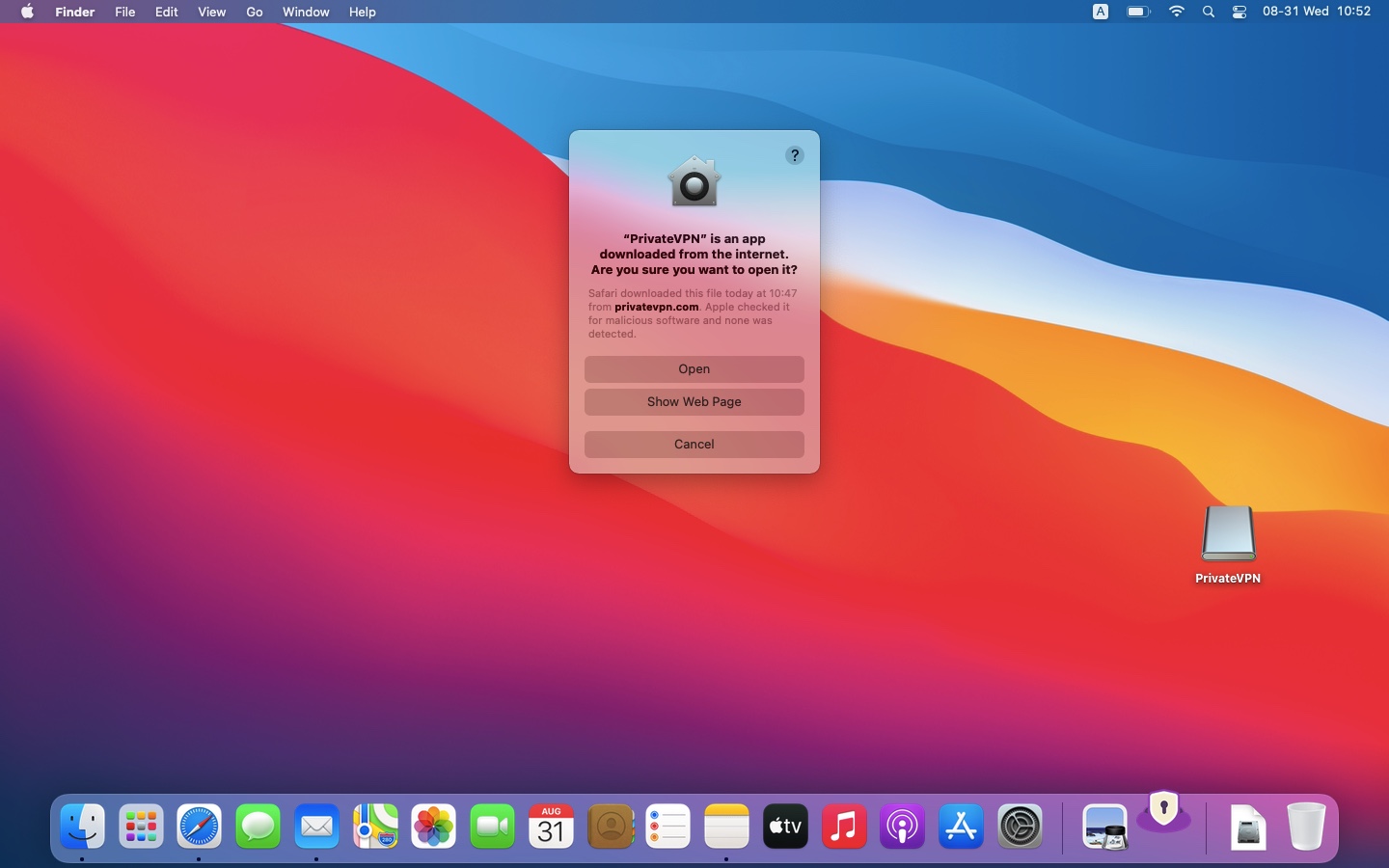Click the date and time clock
Screen dimensions: 1389x868
coord(1316,12)
